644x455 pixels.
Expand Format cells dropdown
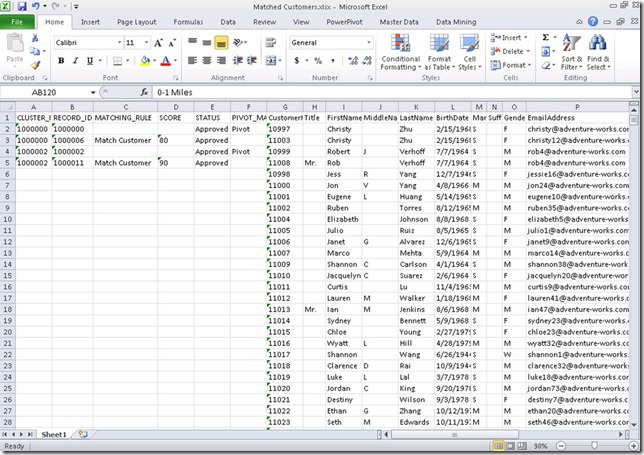point(530,65)
